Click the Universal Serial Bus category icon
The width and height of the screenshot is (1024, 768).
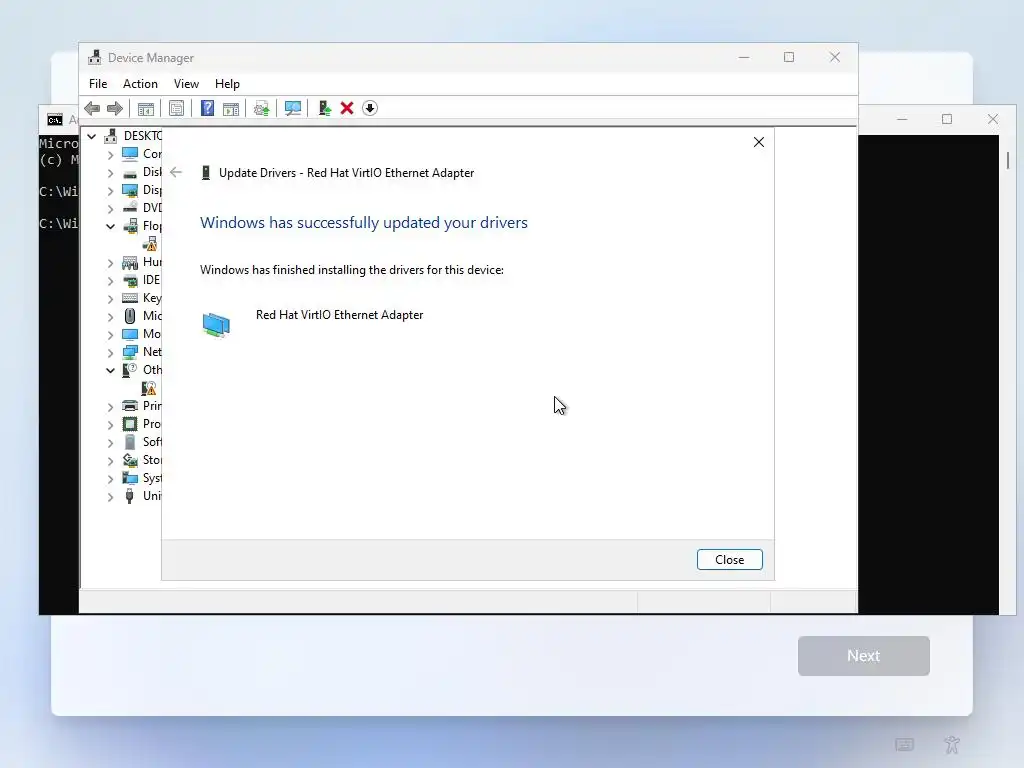tap(129, 496)
